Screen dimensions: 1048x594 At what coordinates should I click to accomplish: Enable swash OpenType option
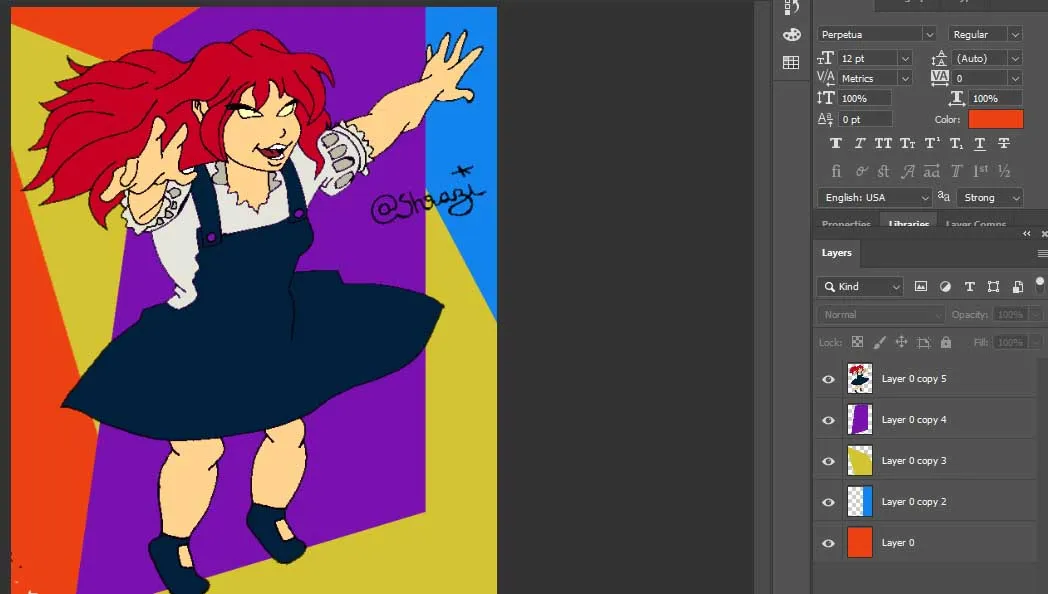click(908, 171)
